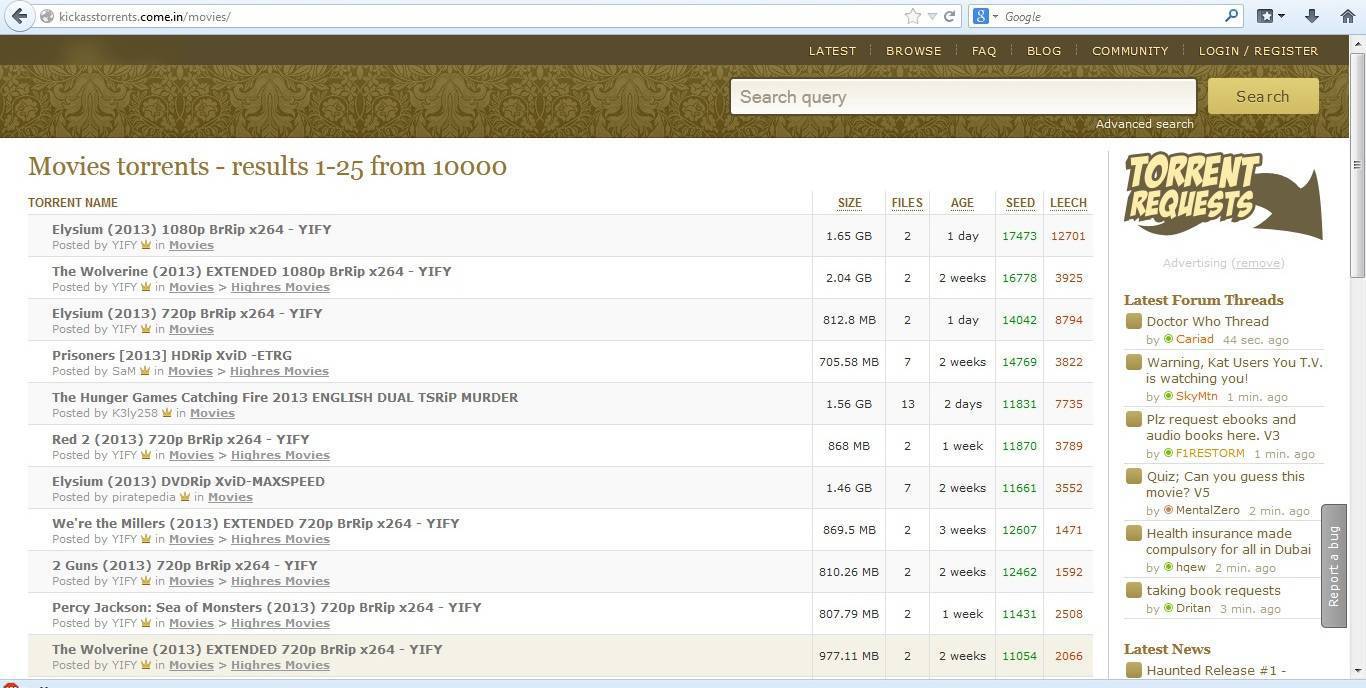The width and height of the screenshot is (1366, 688).
Task: Open The Wolverine EXTENDED 720p torrent
Action: (x=247, y=649)
